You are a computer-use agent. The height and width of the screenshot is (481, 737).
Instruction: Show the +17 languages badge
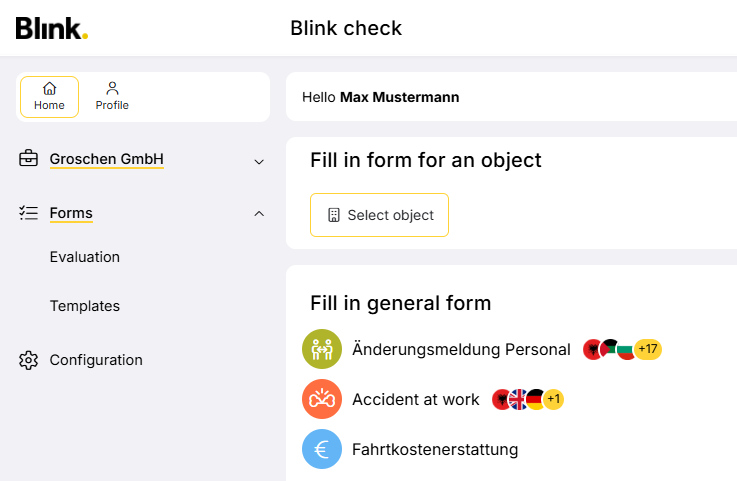648,349
